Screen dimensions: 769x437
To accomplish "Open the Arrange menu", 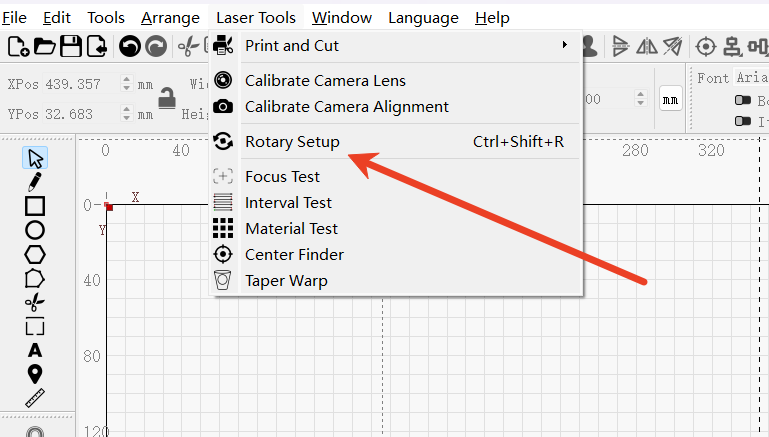I will click(169, 17).
